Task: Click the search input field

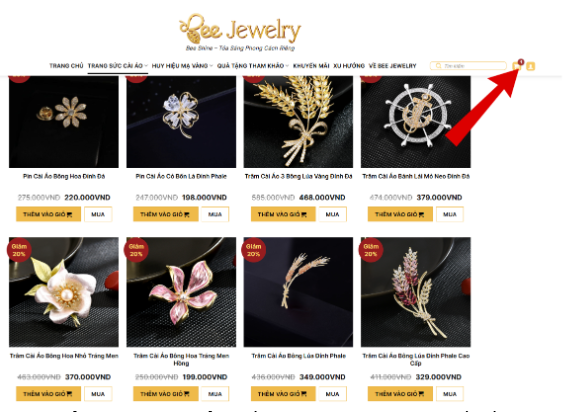Action: tap(468, 66)
